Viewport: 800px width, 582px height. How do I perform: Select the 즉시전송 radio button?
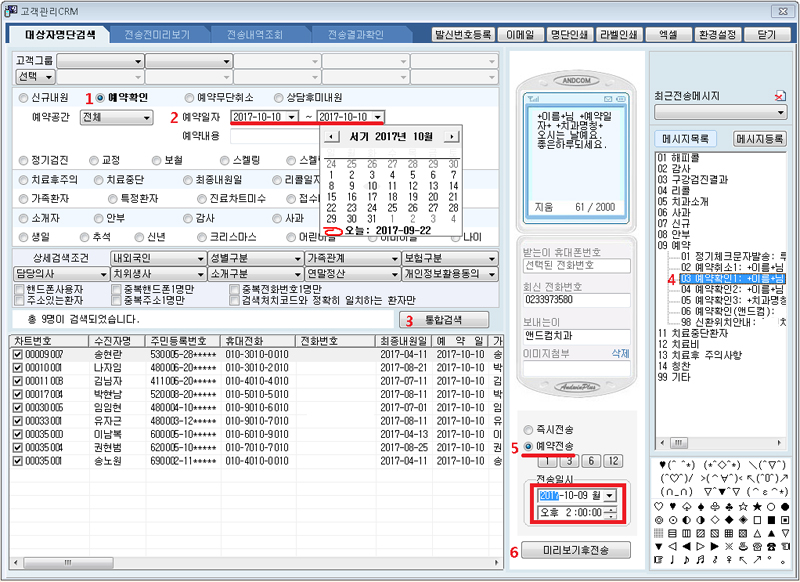point(527,430)
